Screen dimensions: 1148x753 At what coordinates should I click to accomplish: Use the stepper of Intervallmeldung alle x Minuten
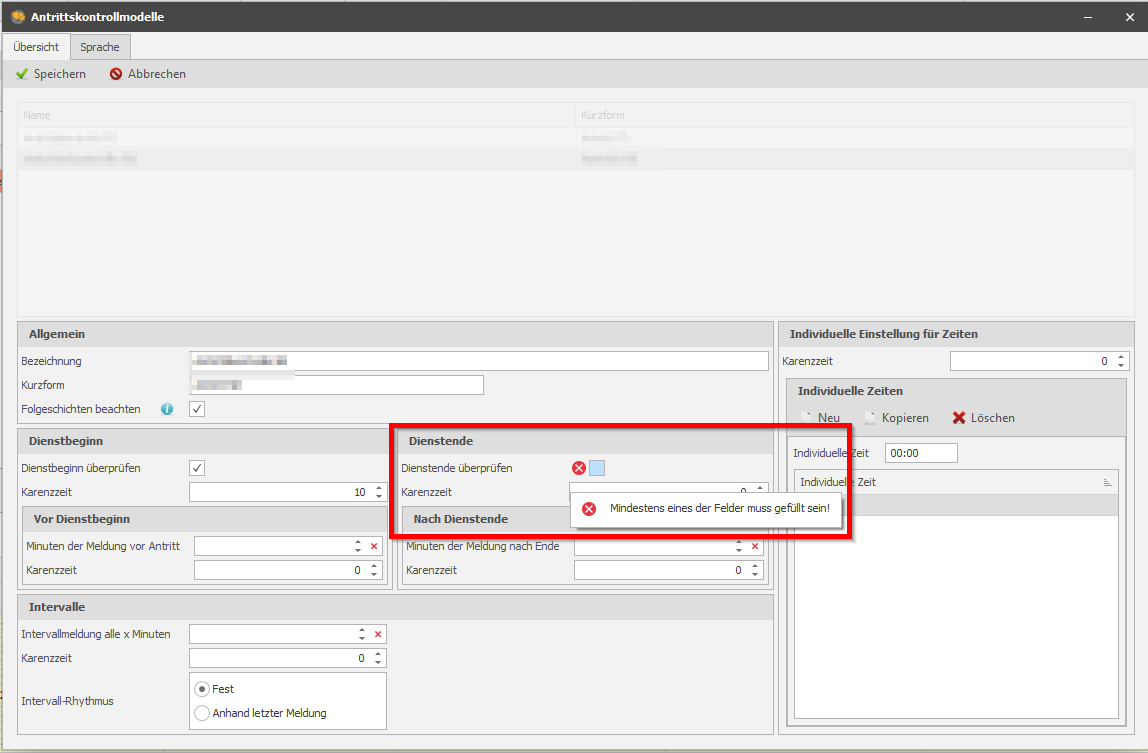[x=362, y=634]
